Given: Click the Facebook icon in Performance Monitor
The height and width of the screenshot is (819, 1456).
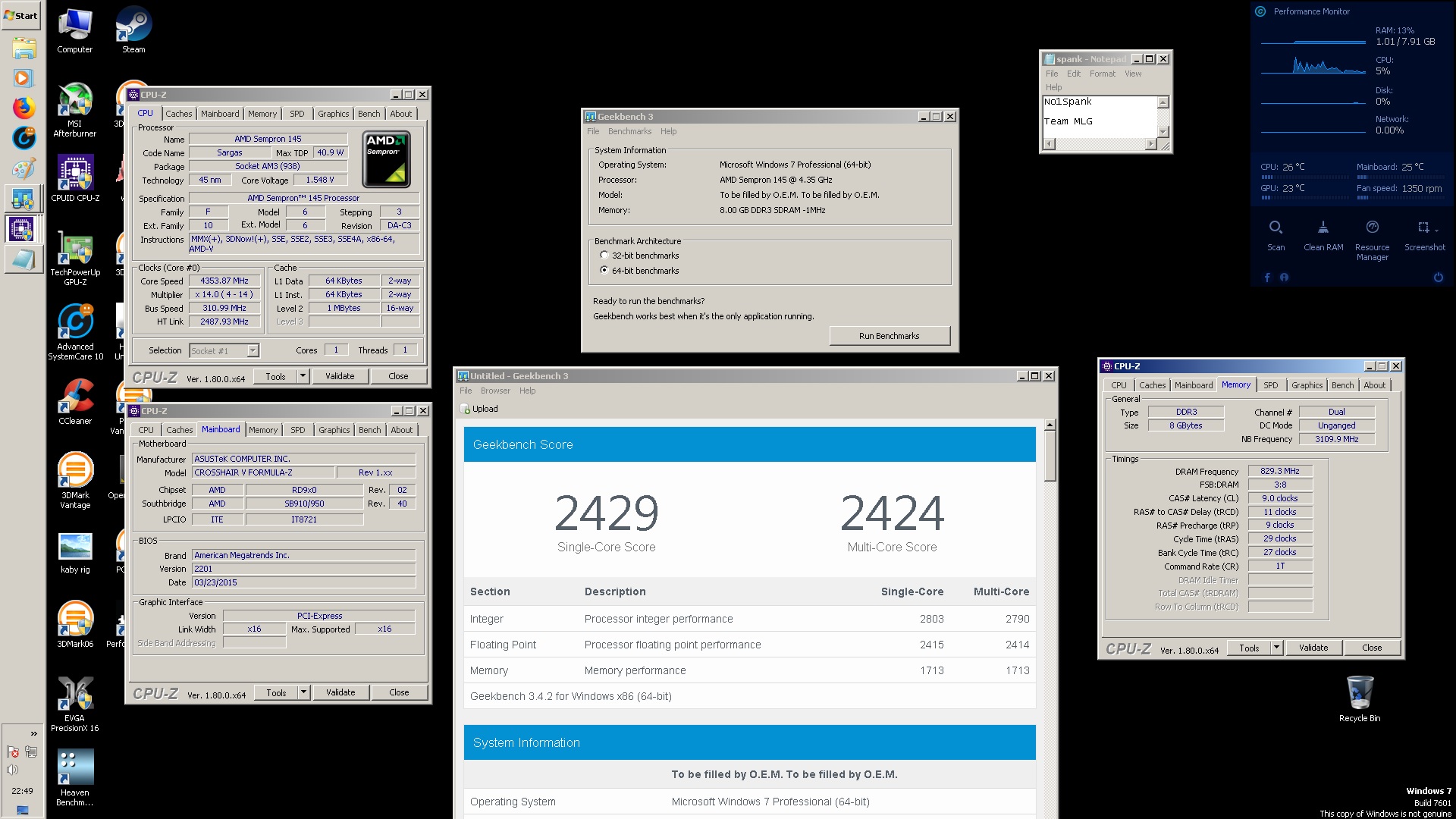Looking at the screenshot, I should click(1267, 278).
